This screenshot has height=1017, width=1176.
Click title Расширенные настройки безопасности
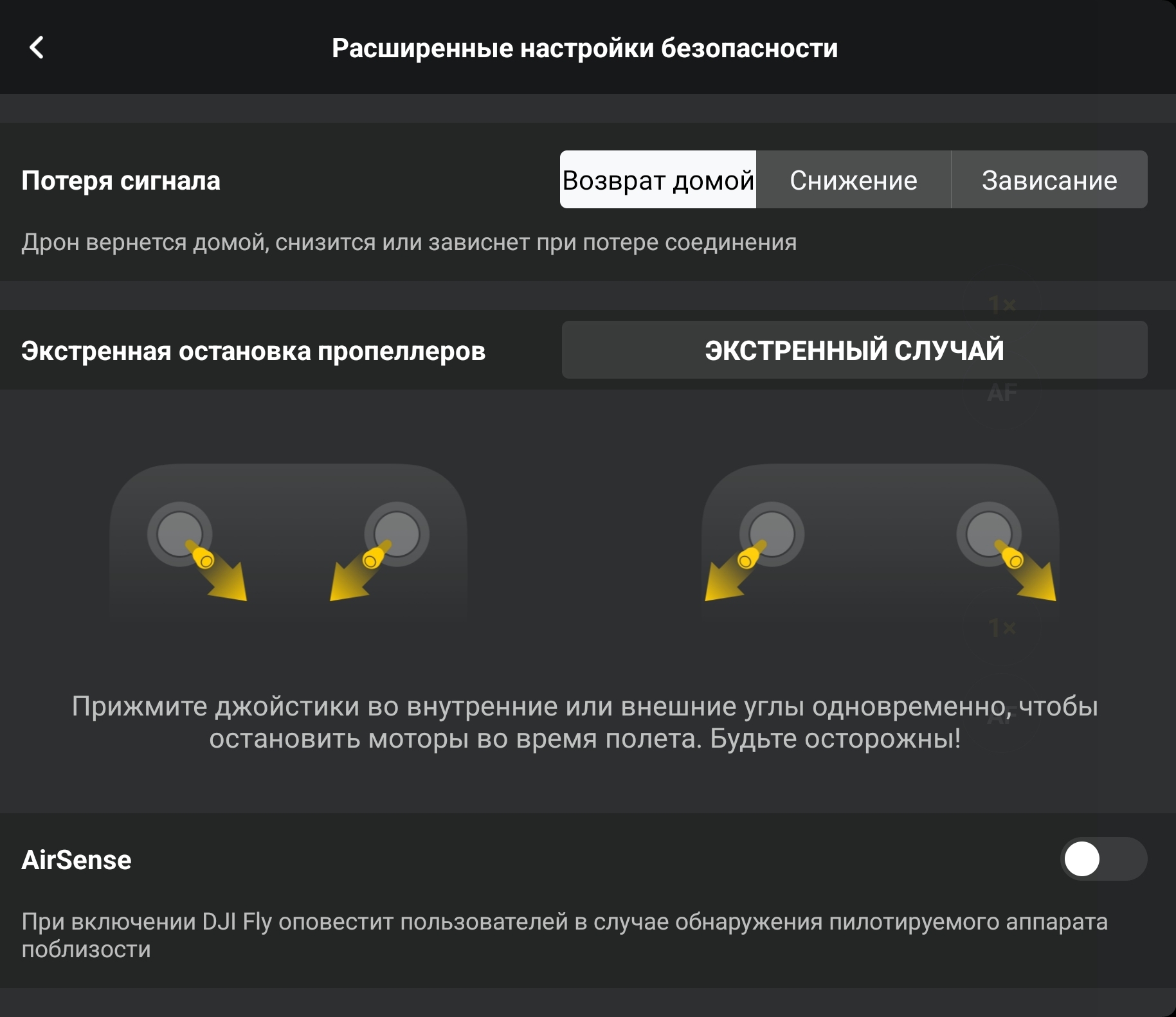coord(584,48)
